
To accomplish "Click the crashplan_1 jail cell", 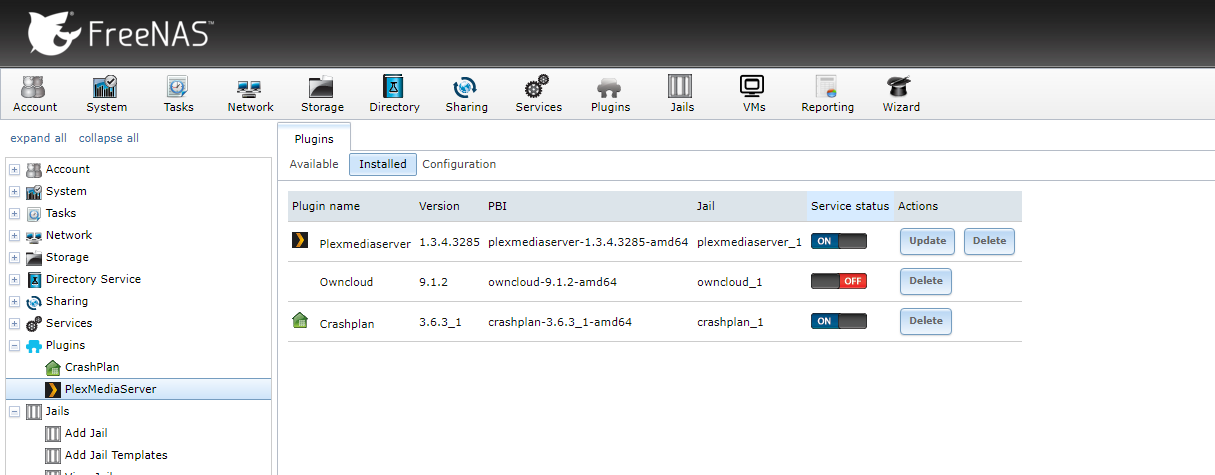I will pyautogui.click(x=730, y=322).
